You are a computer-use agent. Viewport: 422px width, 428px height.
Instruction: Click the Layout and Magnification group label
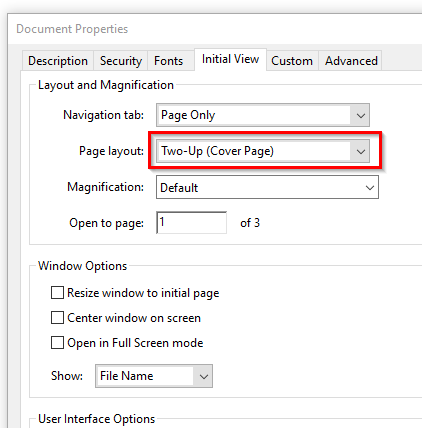(106, 85)
